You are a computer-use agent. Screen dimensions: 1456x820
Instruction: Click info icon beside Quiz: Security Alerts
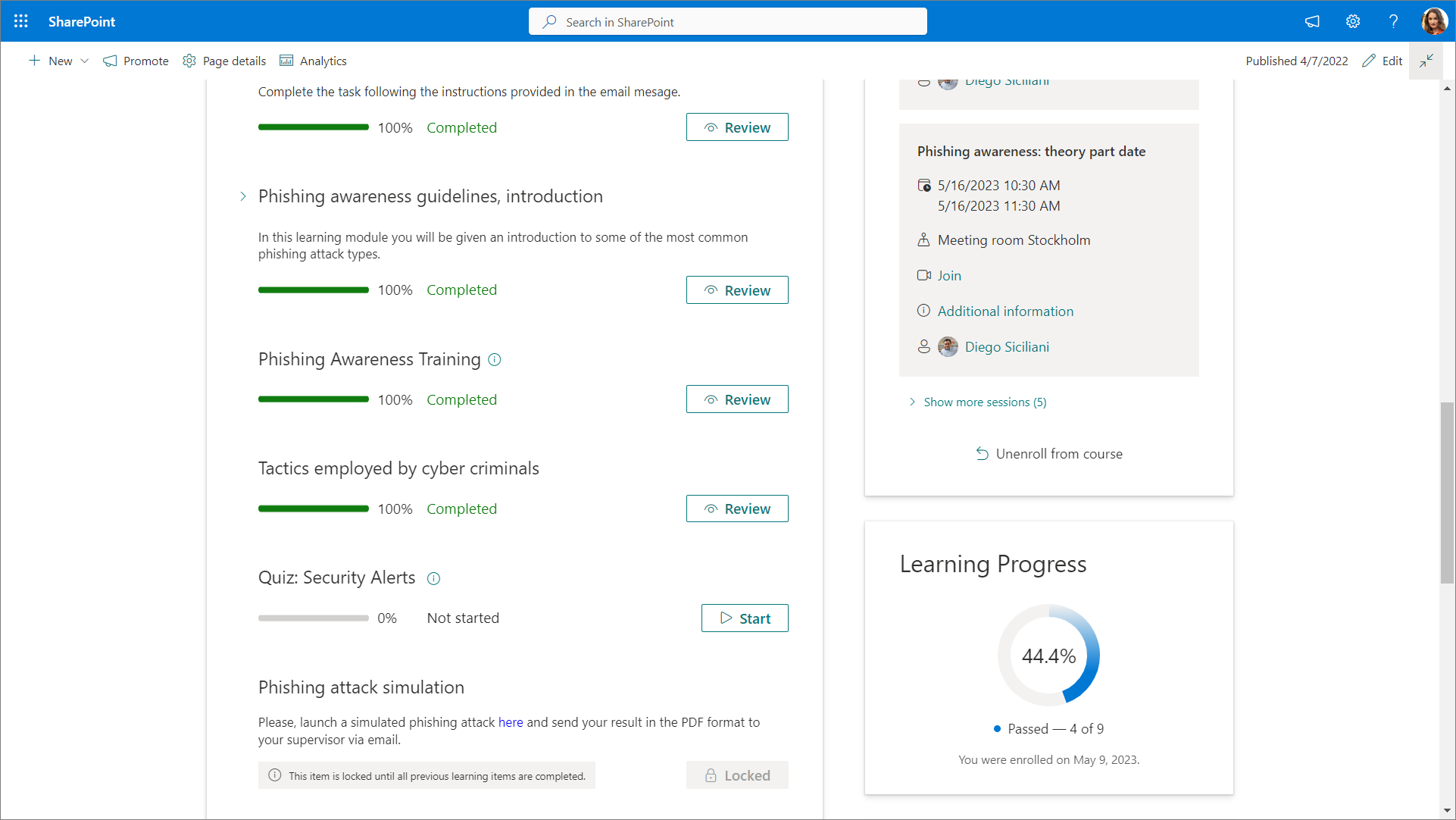tap(433, 578)
